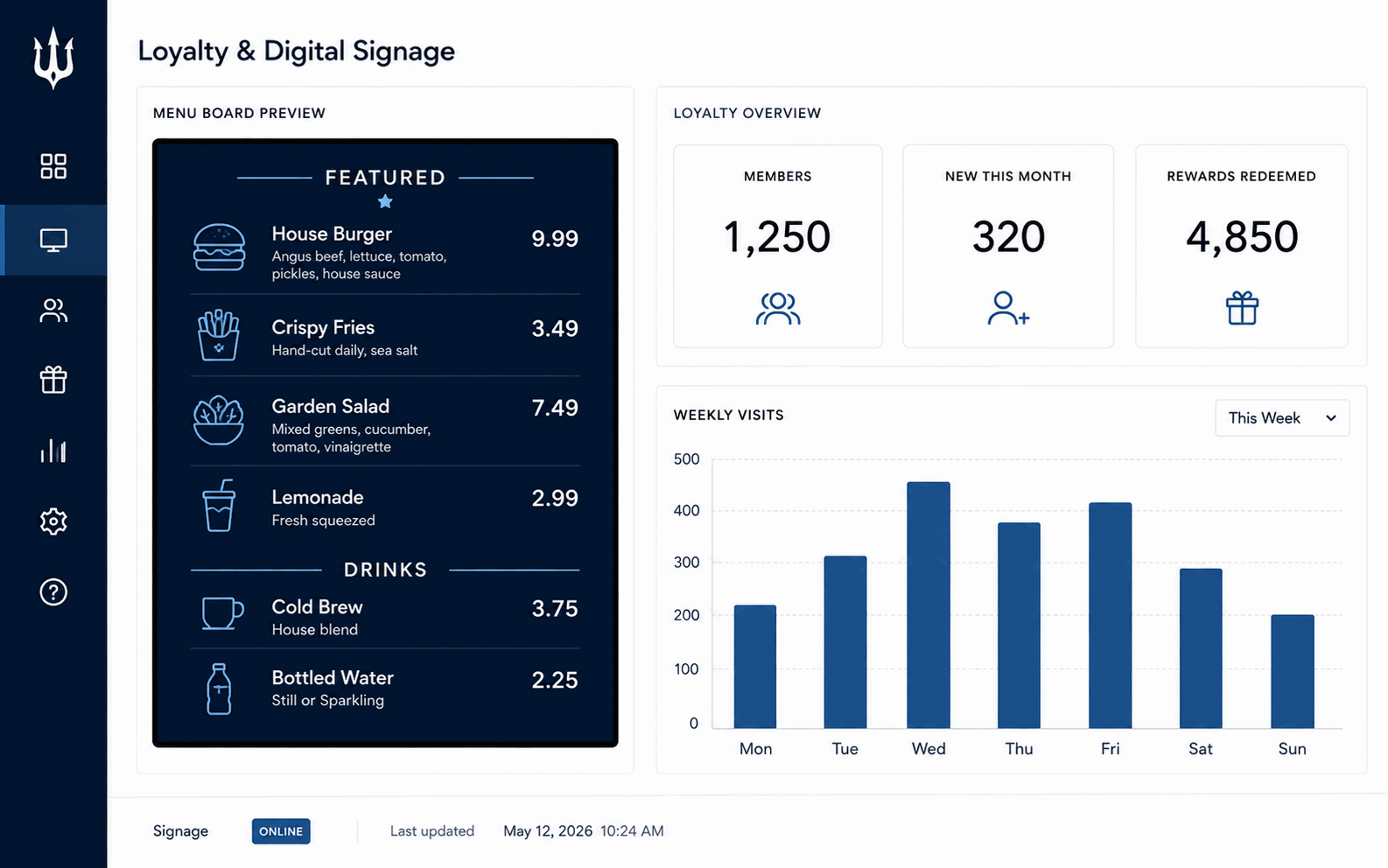
Task: Click the Rewards Redeemed gift icon
Action: [1242, 308]
